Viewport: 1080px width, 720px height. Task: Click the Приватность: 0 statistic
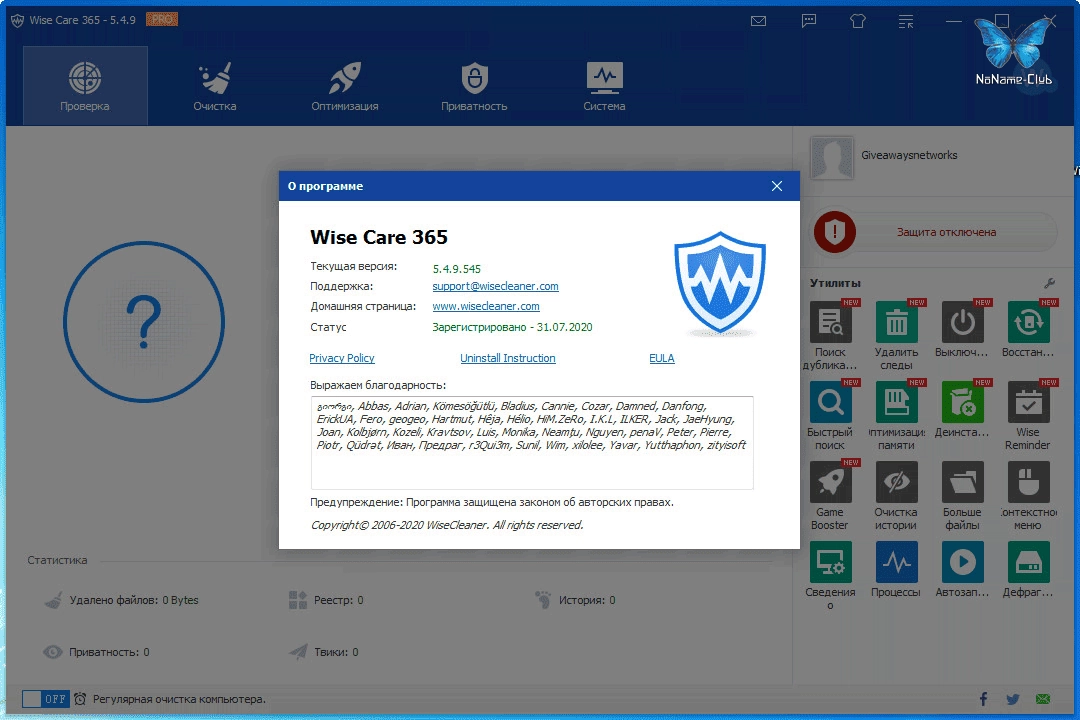point(96,652)
